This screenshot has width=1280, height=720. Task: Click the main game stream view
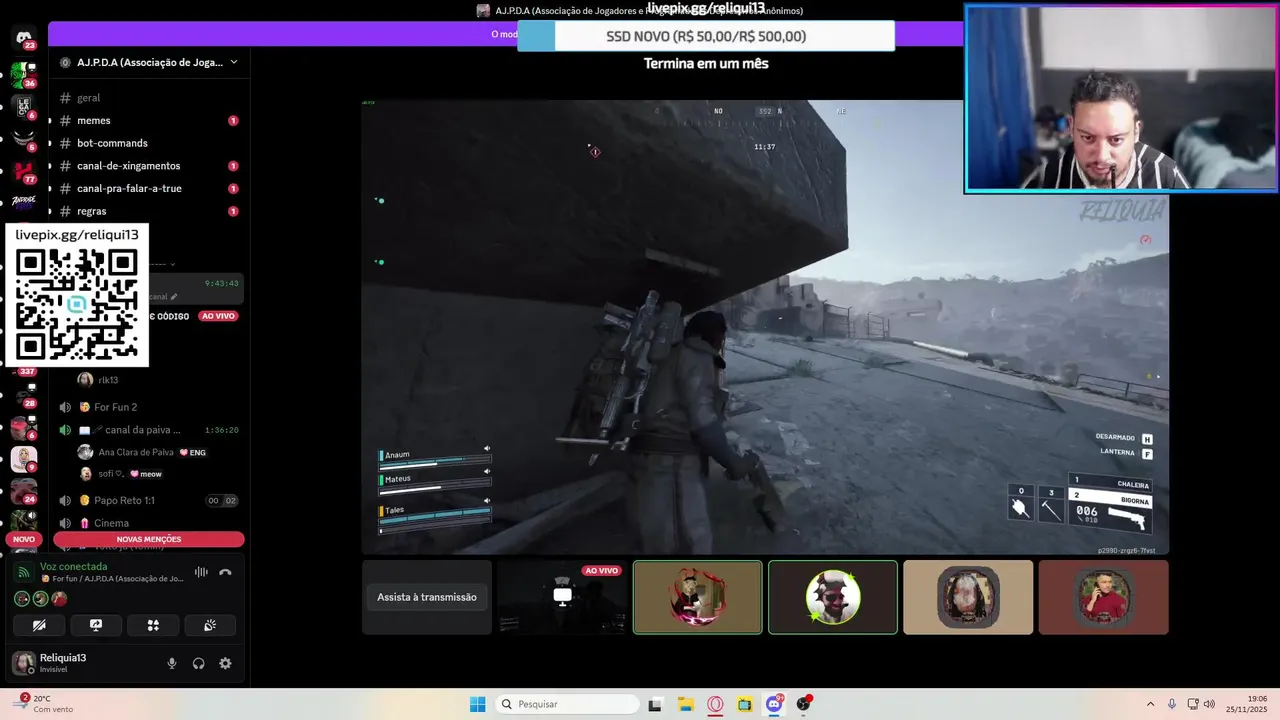(x=765, y=327)
